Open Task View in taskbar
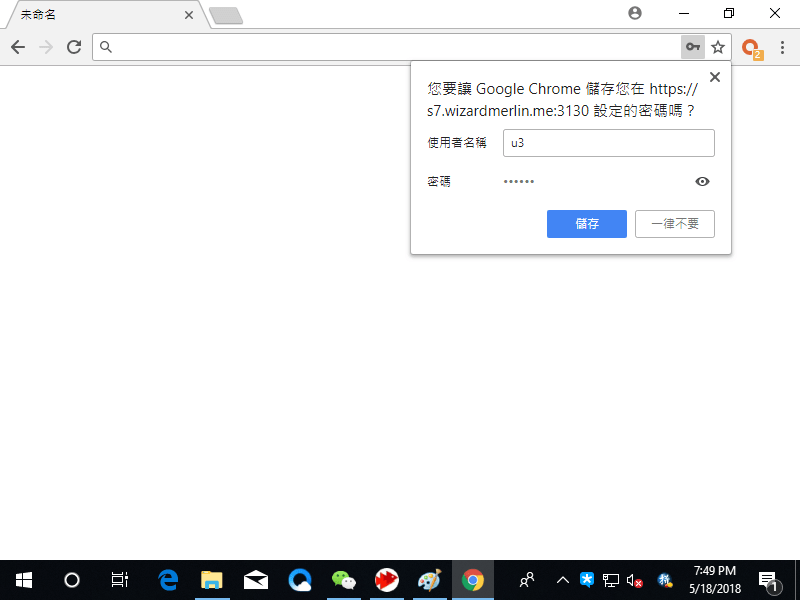The height and width of the screenshot is (600, 800). tap(119, 580)
